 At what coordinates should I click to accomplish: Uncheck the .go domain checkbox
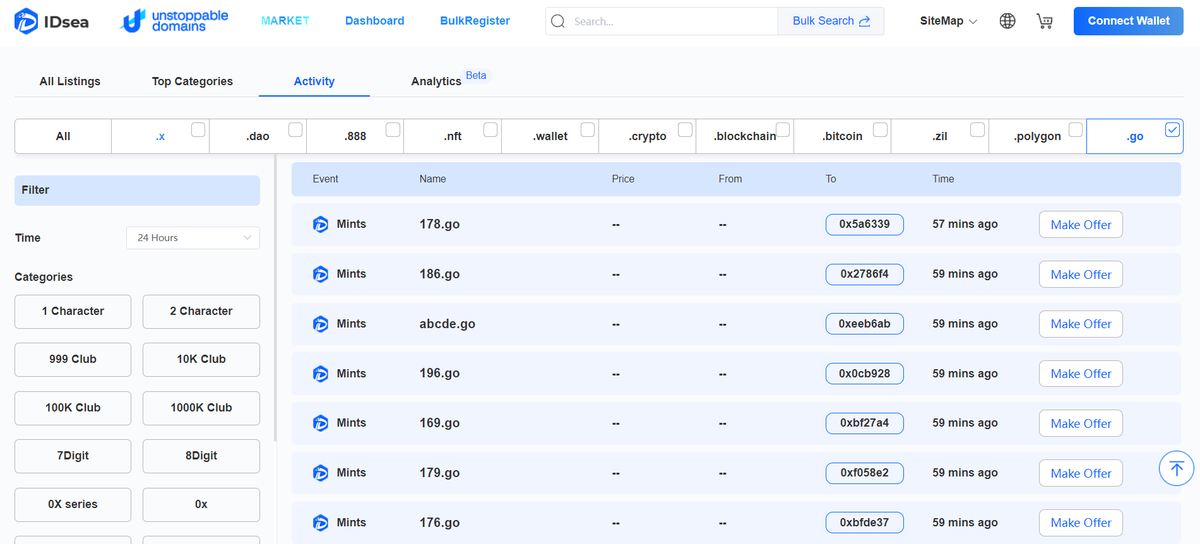[1172, 129]
